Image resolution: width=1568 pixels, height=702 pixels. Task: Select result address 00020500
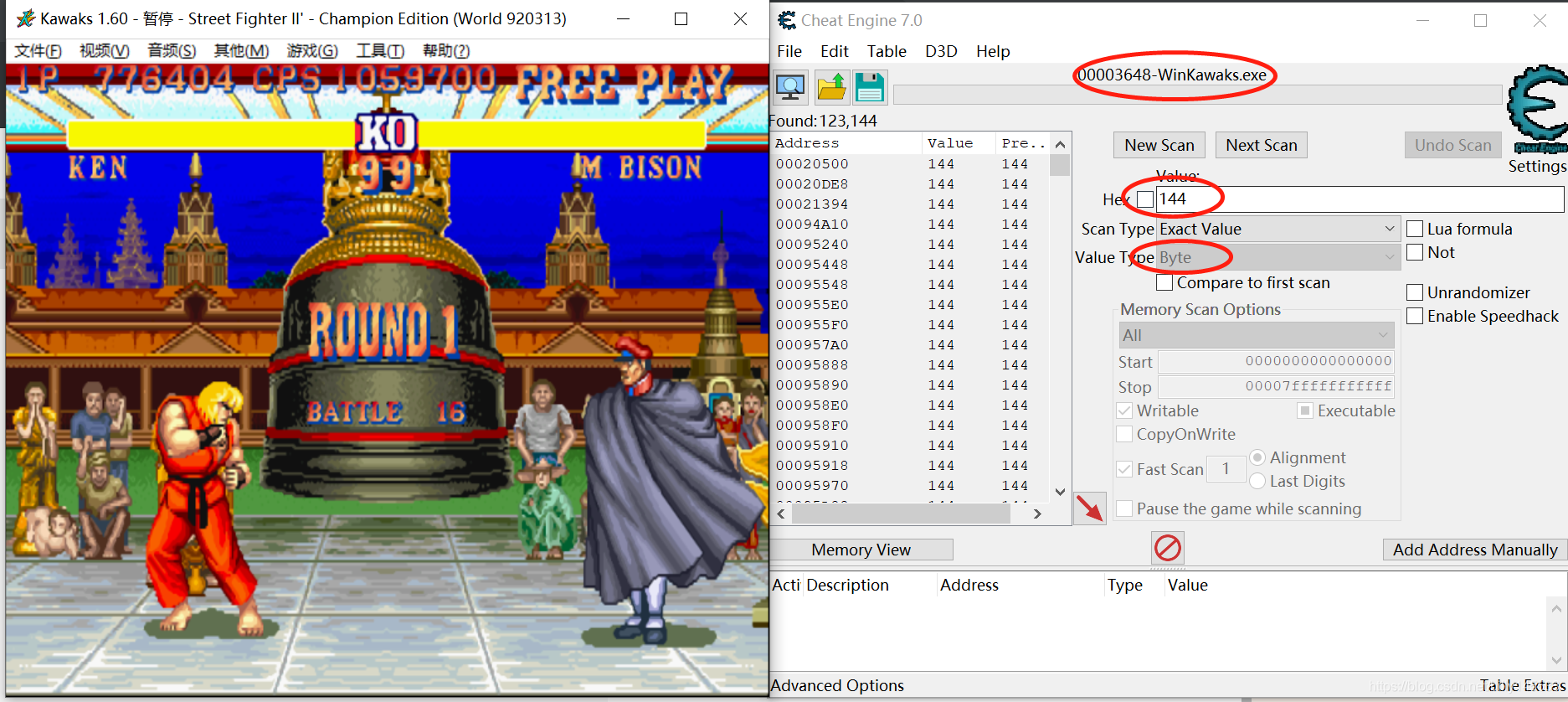pyautogui.click(x=812, y=163)
